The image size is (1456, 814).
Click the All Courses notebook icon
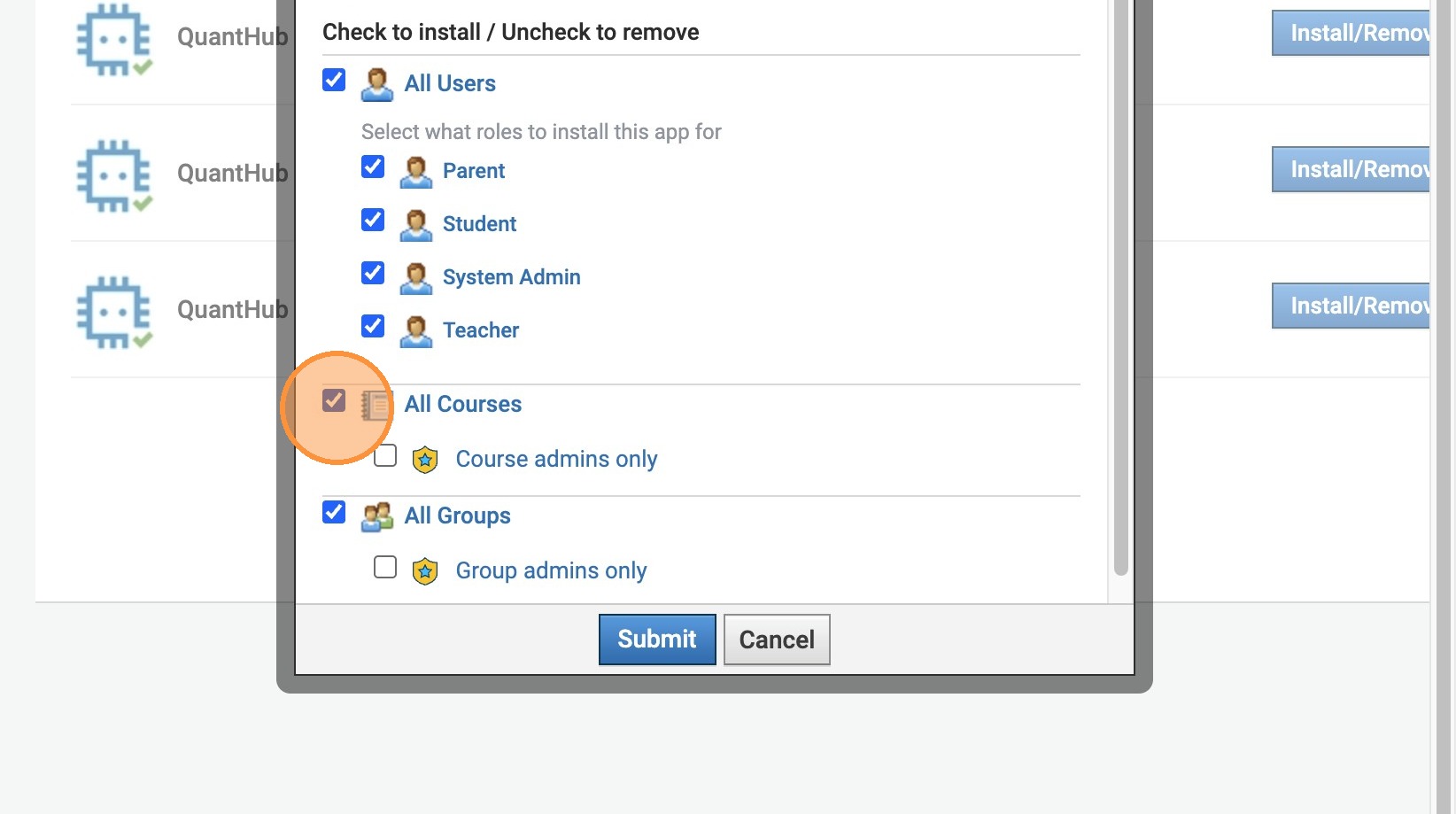[x=376, y=406]
